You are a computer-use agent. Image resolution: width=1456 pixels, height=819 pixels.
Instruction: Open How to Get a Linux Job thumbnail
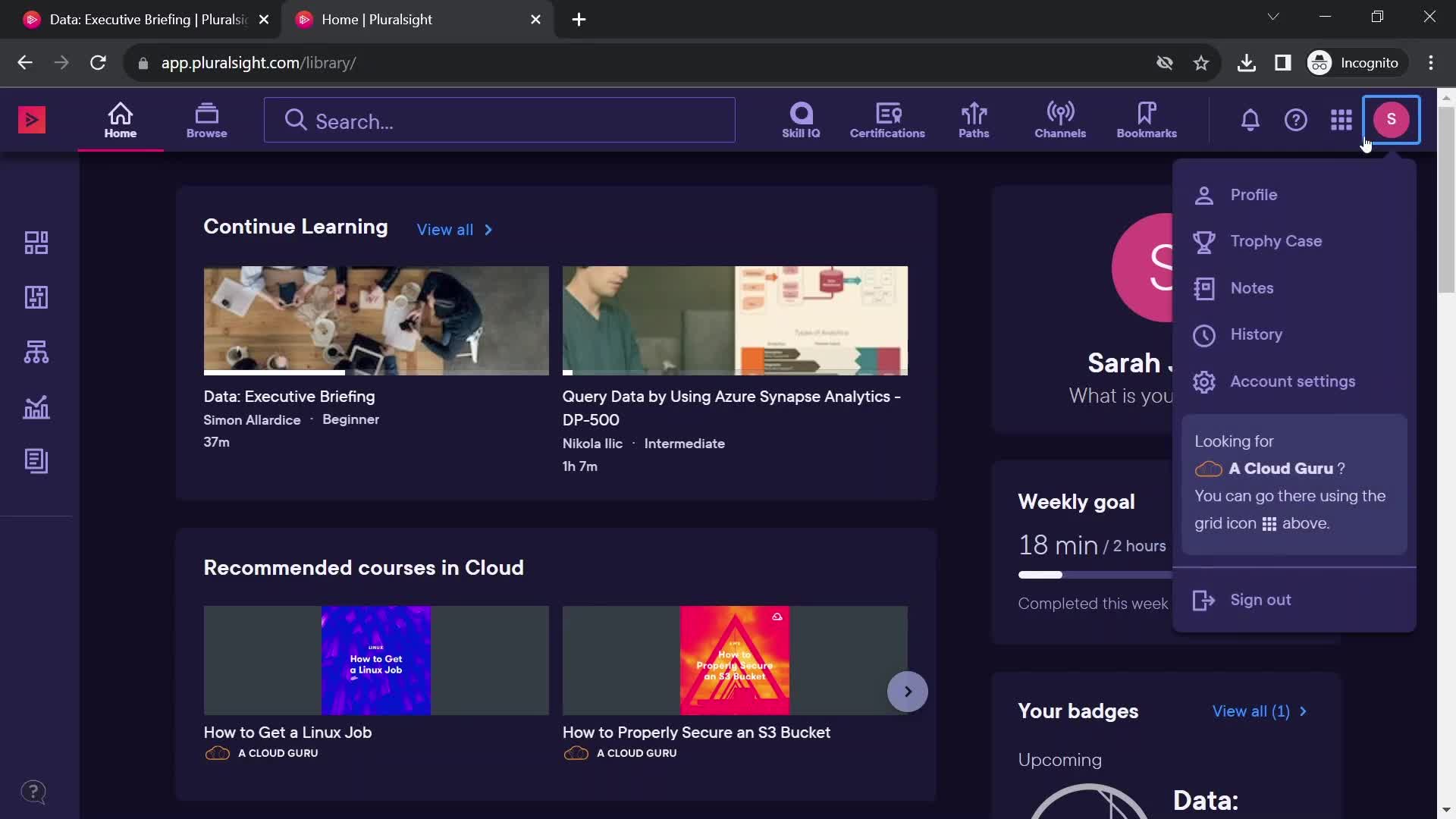coord(376,660)
